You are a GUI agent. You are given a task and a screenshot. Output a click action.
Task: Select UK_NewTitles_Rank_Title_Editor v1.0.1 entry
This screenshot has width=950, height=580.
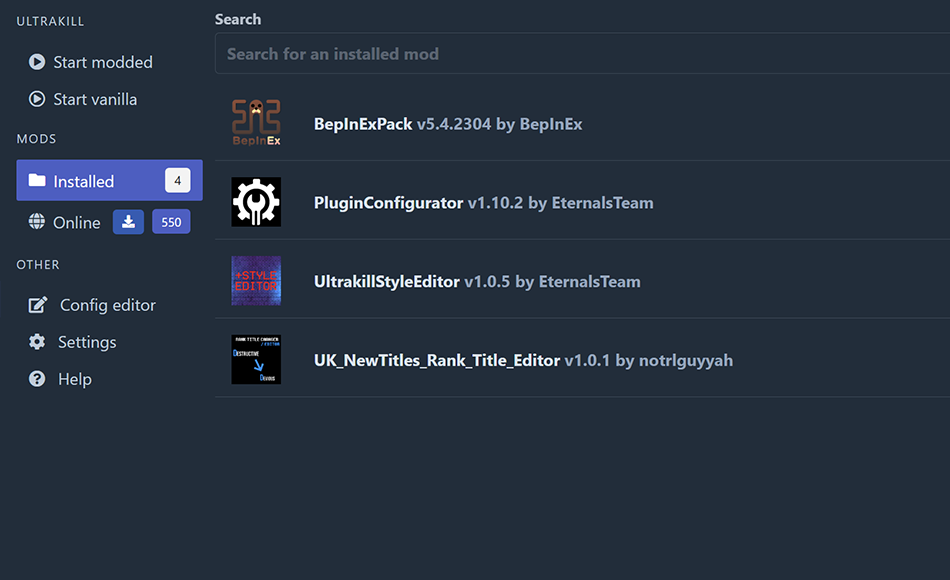click(x=582, y=360)
